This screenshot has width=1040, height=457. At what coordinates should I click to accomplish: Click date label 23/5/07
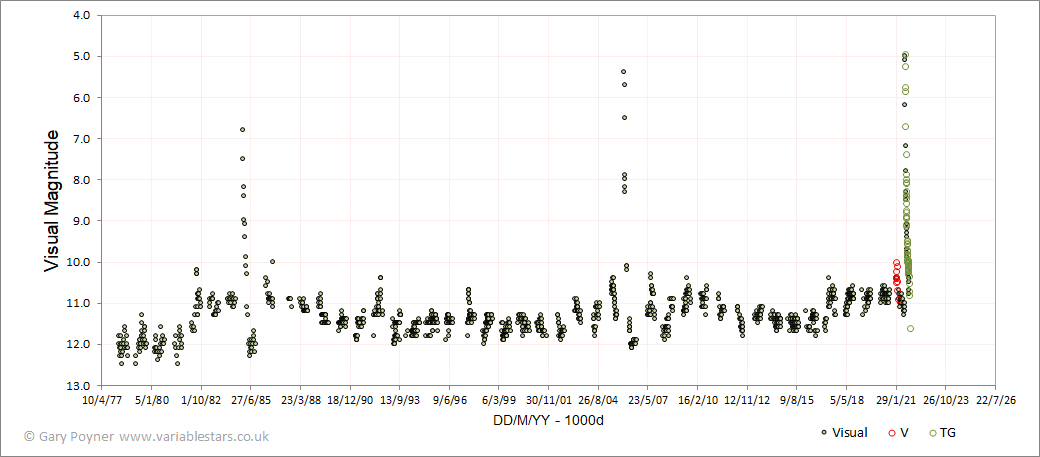click(x=648, y=401)
